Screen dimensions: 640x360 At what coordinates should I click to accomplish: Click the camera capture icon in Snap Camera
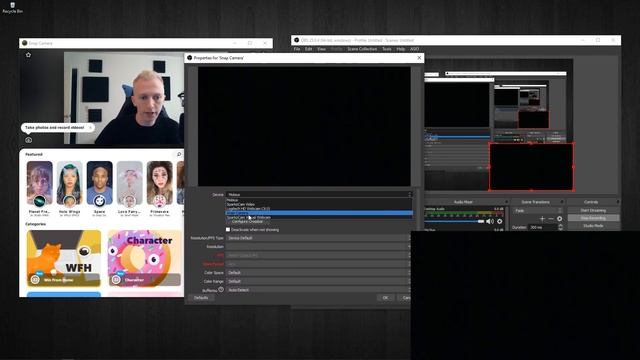(29, 140)
